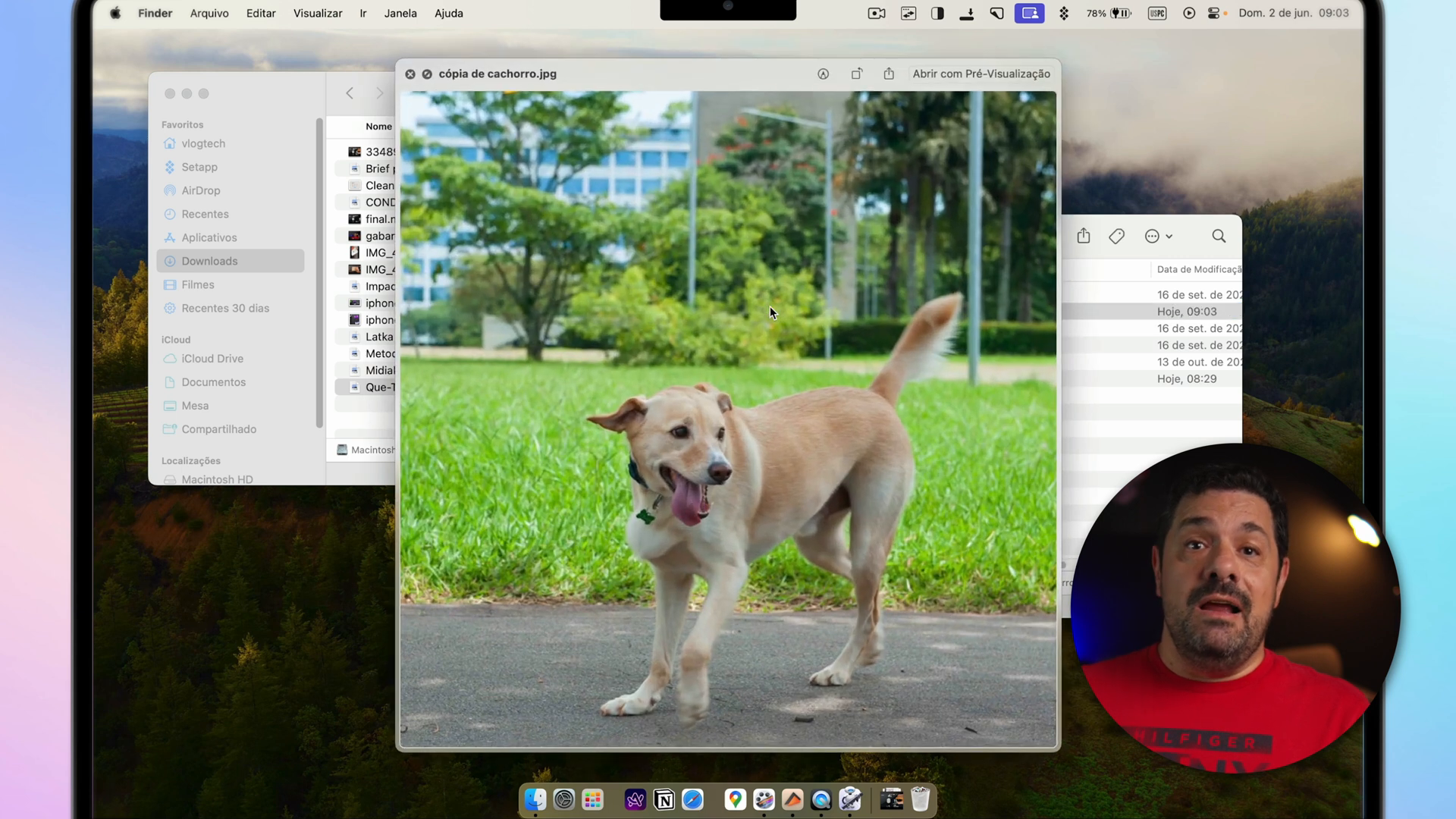
Task: Click battery 78% status in menu bar
Action: (1109, 13)
